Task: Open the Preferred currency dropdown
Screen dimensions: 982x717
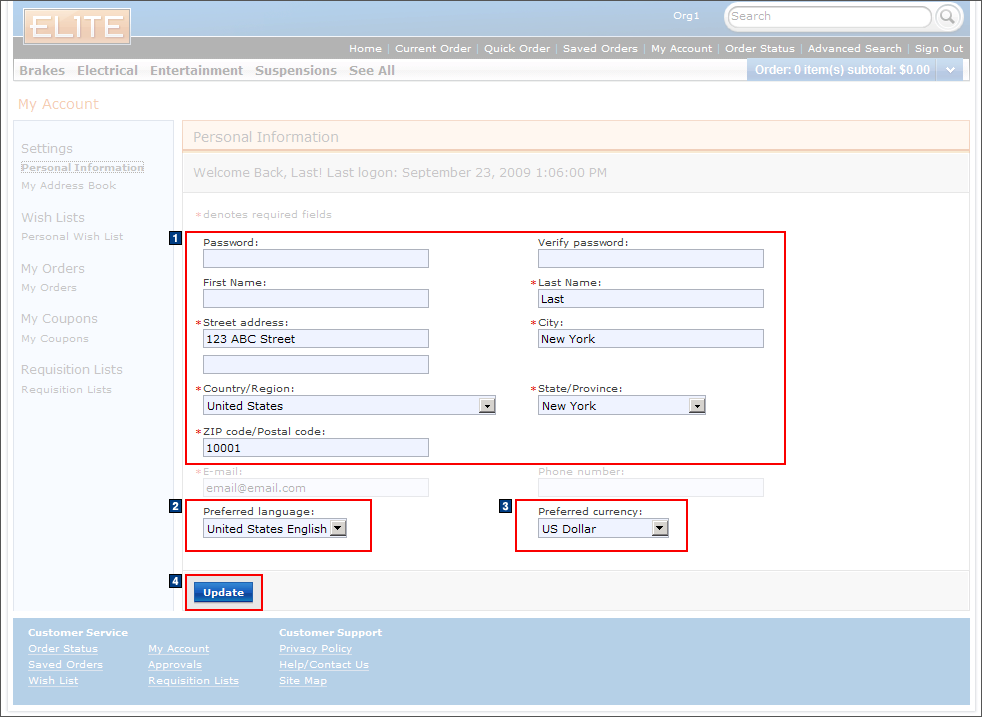Action: (603, 529)
